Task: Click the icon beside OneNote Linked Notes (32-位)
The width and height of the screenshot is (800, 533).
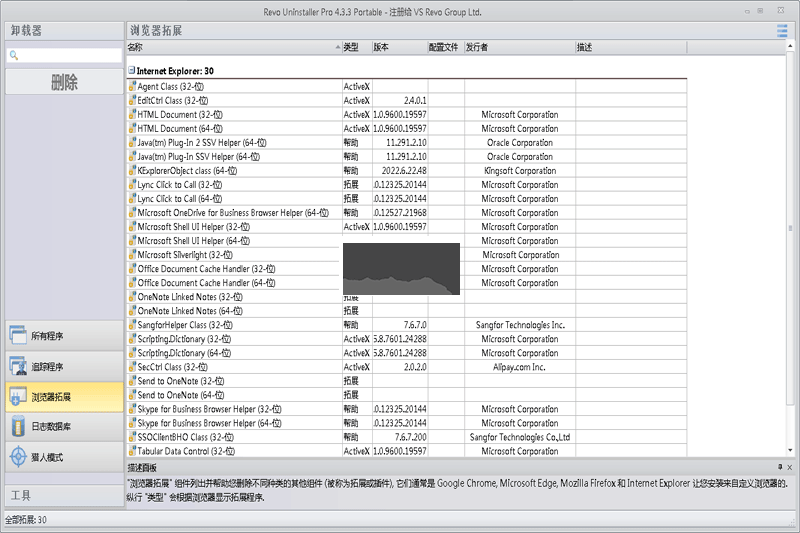Action: 132,297
